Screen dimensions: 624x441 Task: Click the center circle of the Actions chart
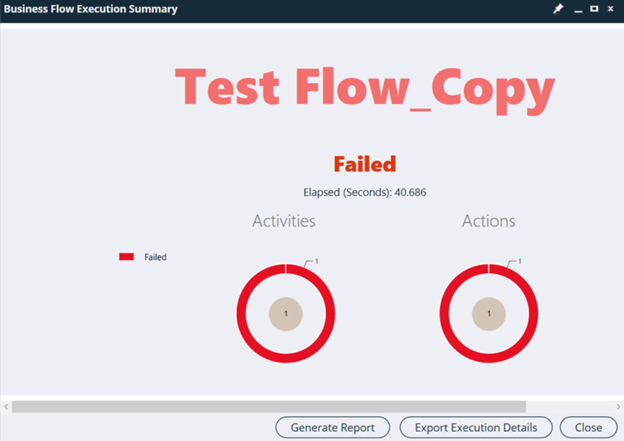pyautogui.click(x=489, y=313)
